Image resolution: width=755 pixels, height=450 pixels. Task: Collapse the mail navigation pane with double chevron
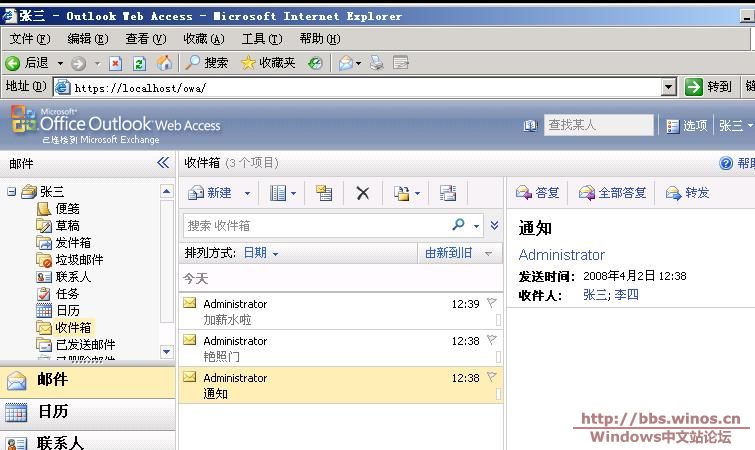(163, 163)
